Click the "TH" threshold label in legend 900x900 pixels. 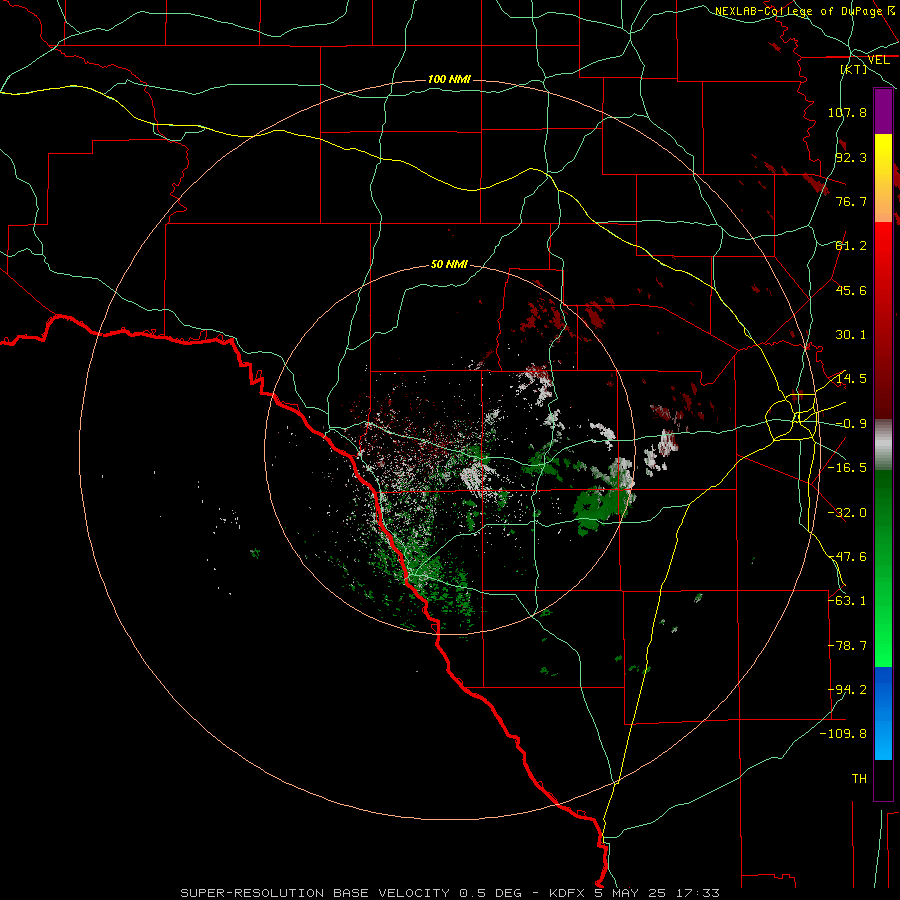pyautogui.click(x=859, y=779)
